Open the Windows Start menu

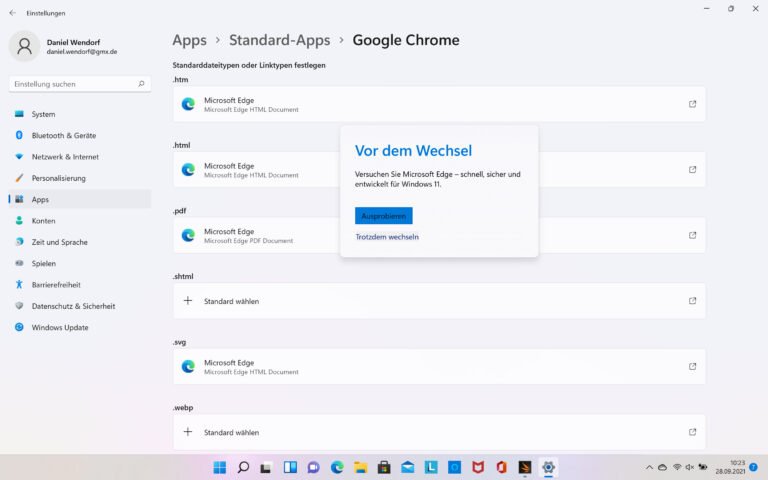(220, 467)
